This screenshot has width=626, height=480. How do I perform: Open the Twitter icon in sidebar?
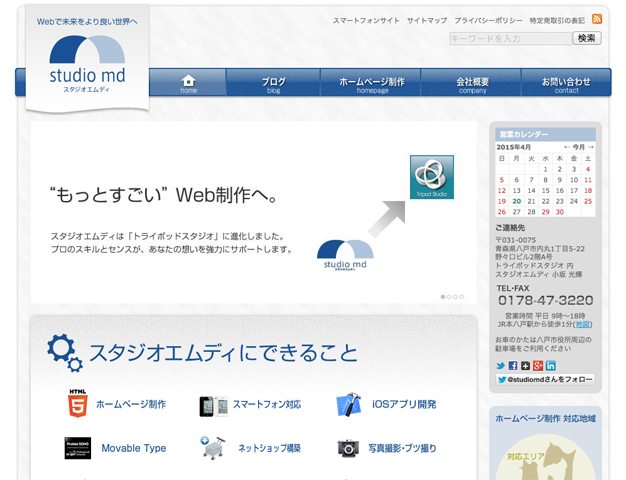click(500, 365)
